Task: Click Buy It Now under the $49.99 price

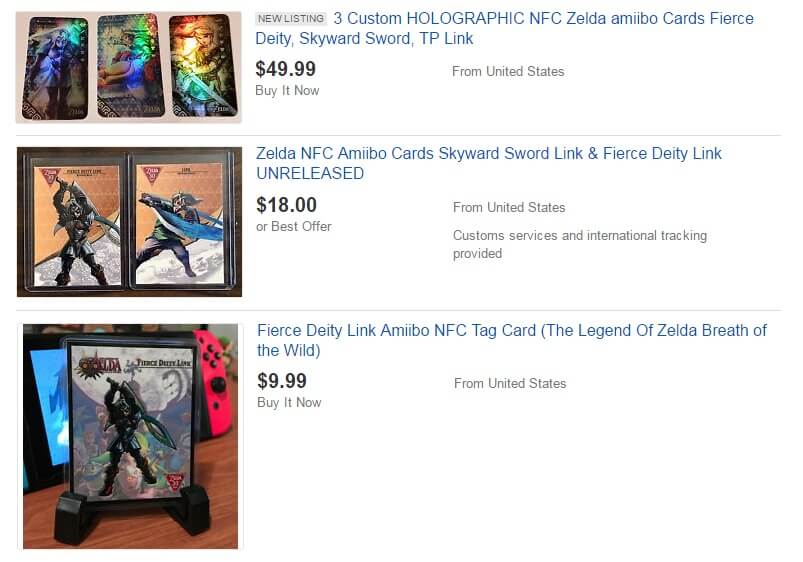Action: [288, 91]
